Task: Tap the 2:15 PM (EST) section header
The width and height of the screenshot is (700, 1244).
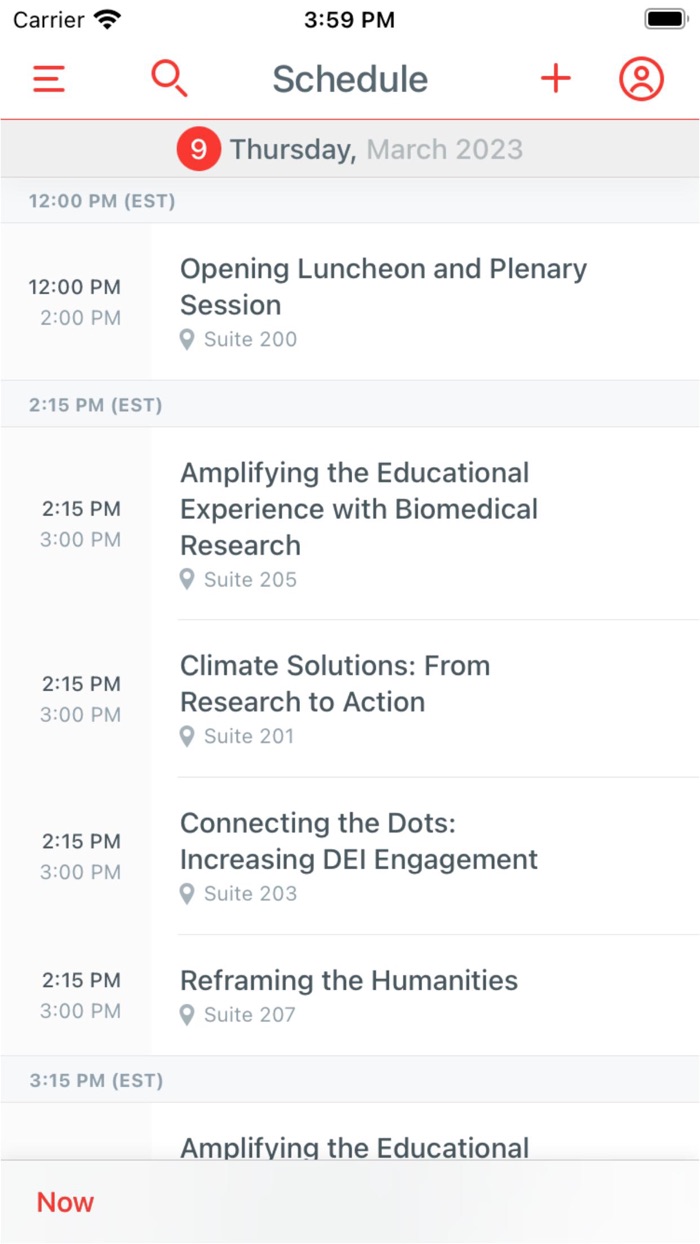Action: tap(96, 406)
